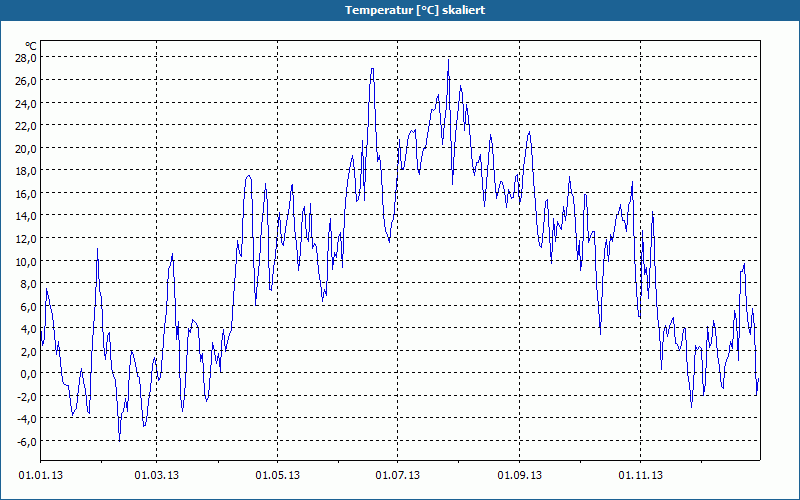Select the 2,0 y-axis label

coord(28,351)
